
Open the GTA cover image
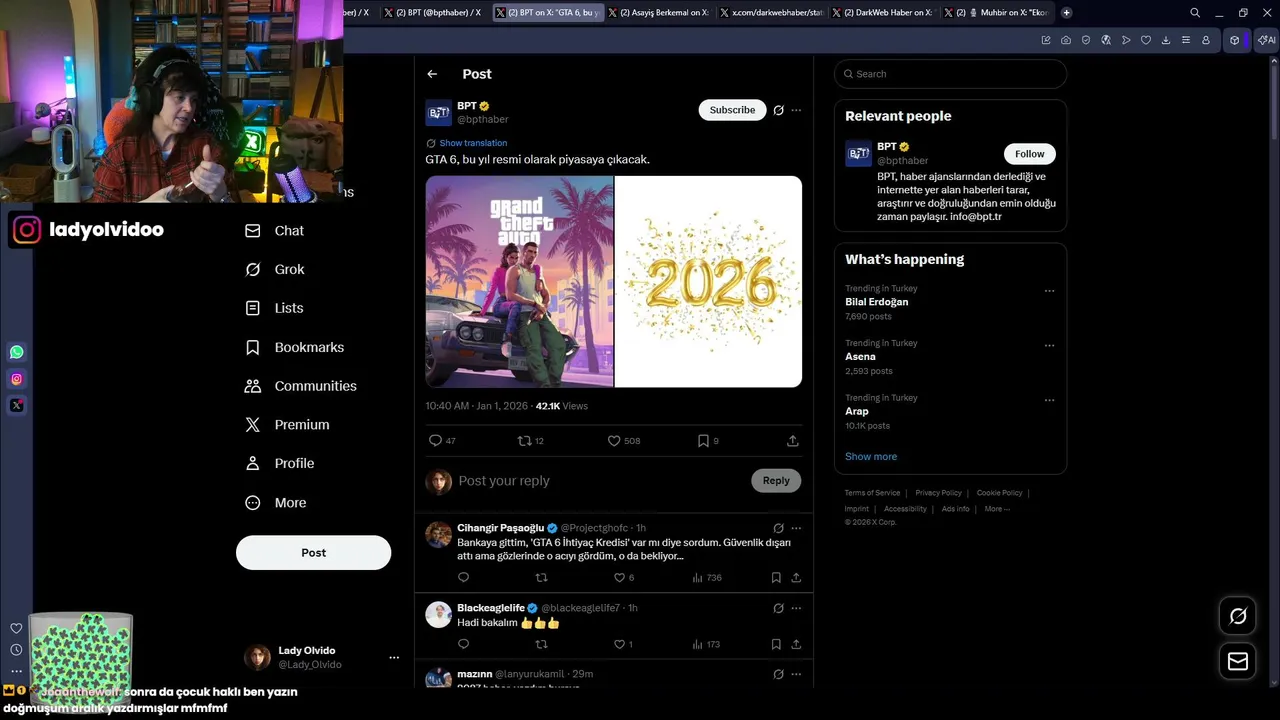click(x=519, y=281)
